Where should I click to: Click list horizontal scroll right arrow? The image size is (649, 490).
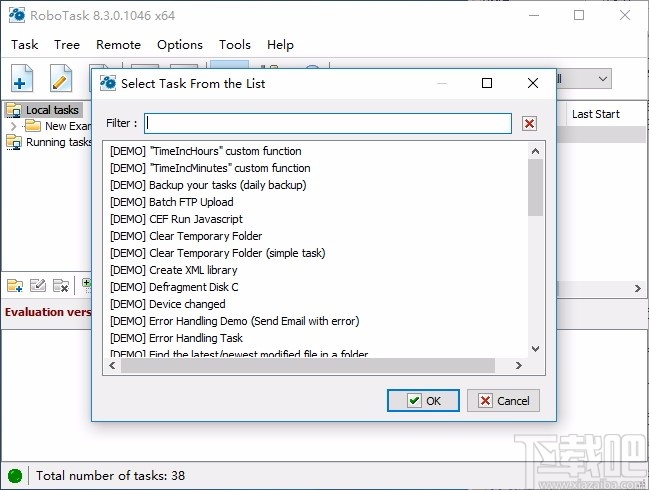point(519,365)
